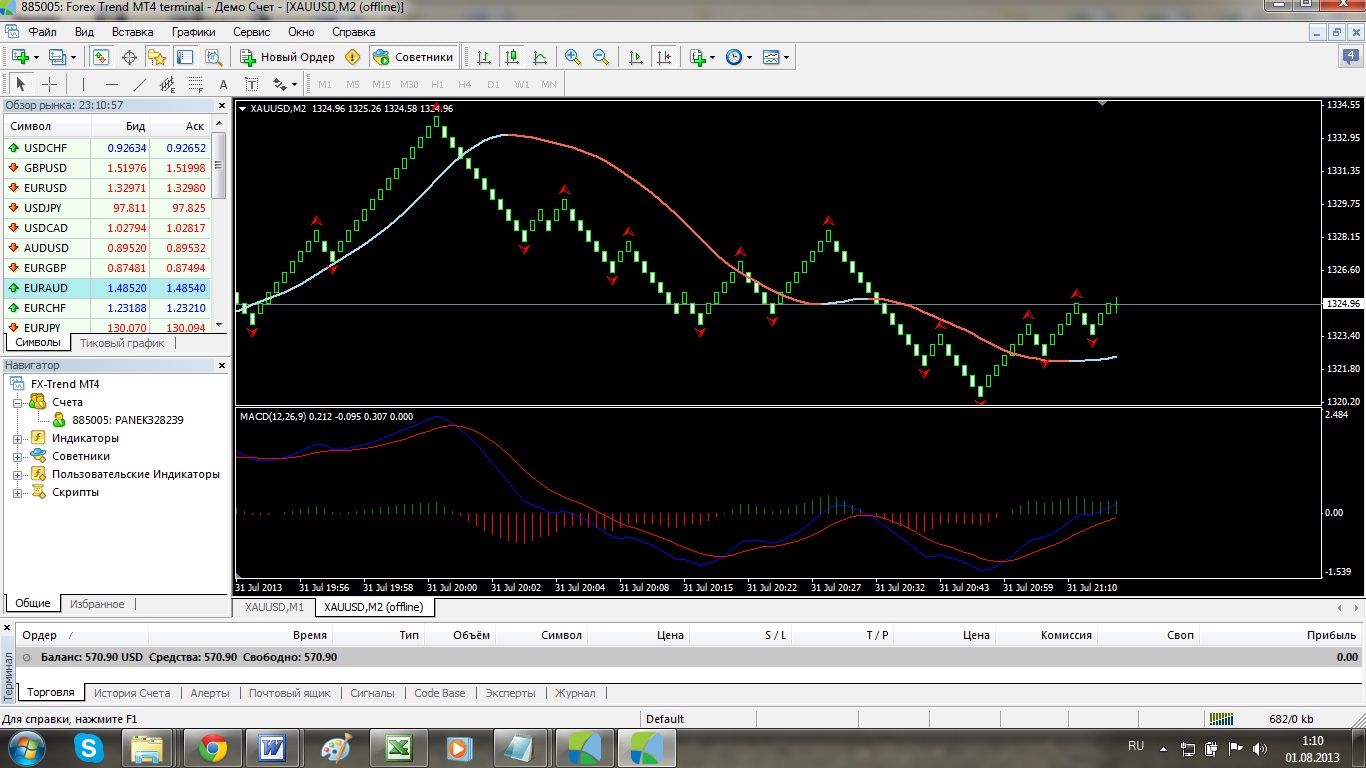Viewport: 1366px width, 768px height.
Task: Select the Fibonacci retracement tool
Action: [195, 85]
